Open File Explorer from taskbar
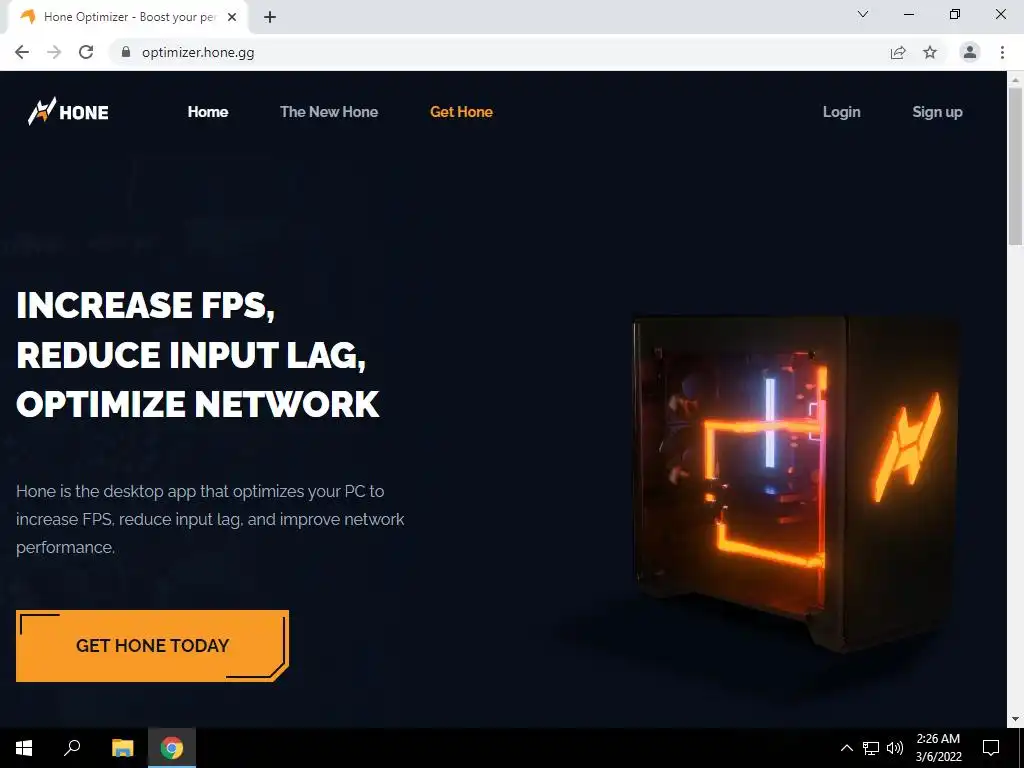Image resolution: width=1024 pixels, height=768 pixels. click(x=122, y=748)
